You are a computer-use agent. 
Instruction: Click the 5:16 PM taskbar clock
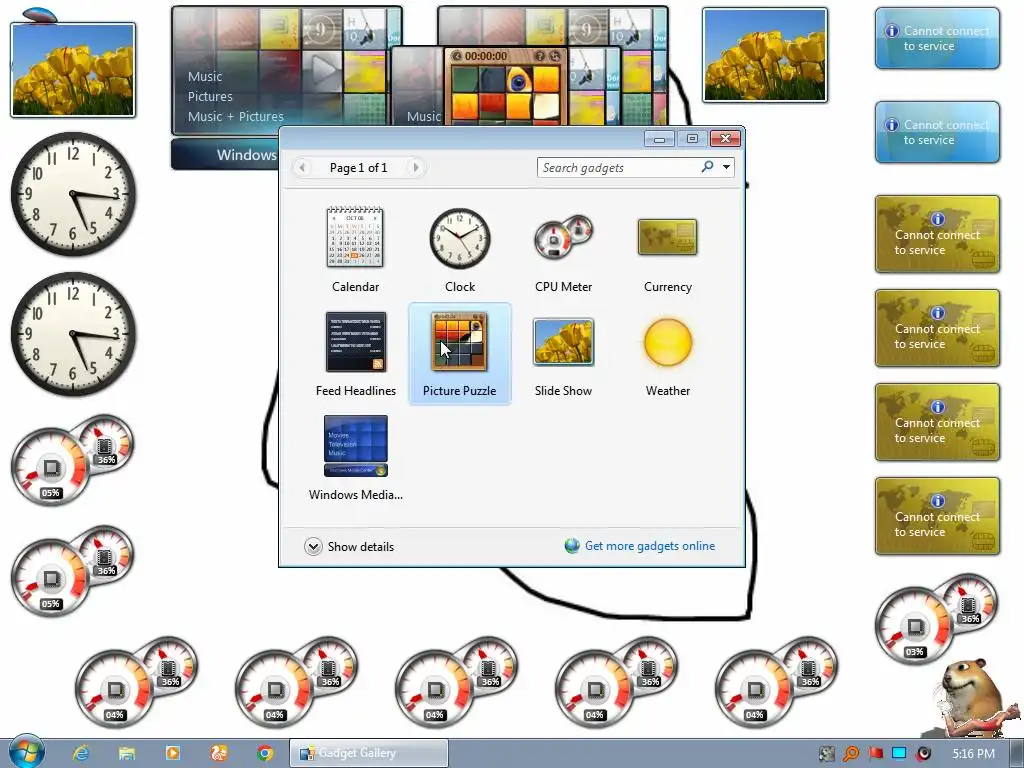[x=973, y=754]
